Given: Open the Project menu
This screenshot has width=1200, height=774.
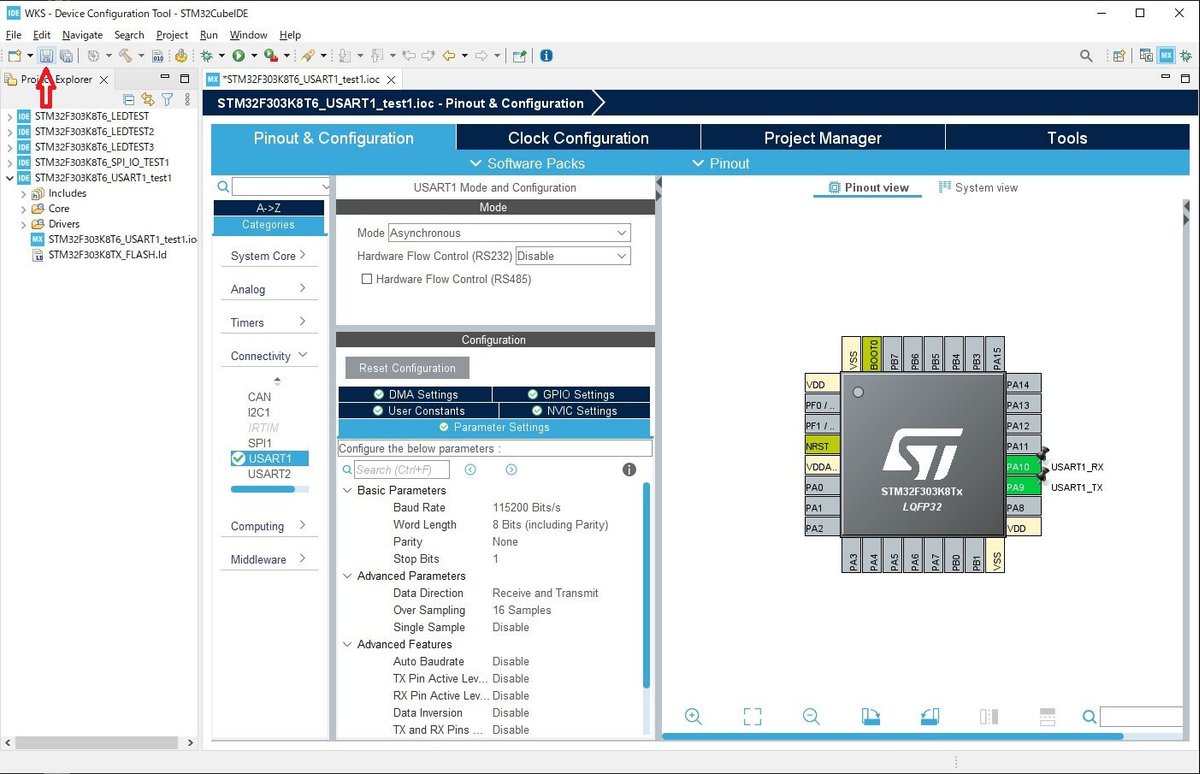Looking at the screenshot, I should (x=172, y=35).
